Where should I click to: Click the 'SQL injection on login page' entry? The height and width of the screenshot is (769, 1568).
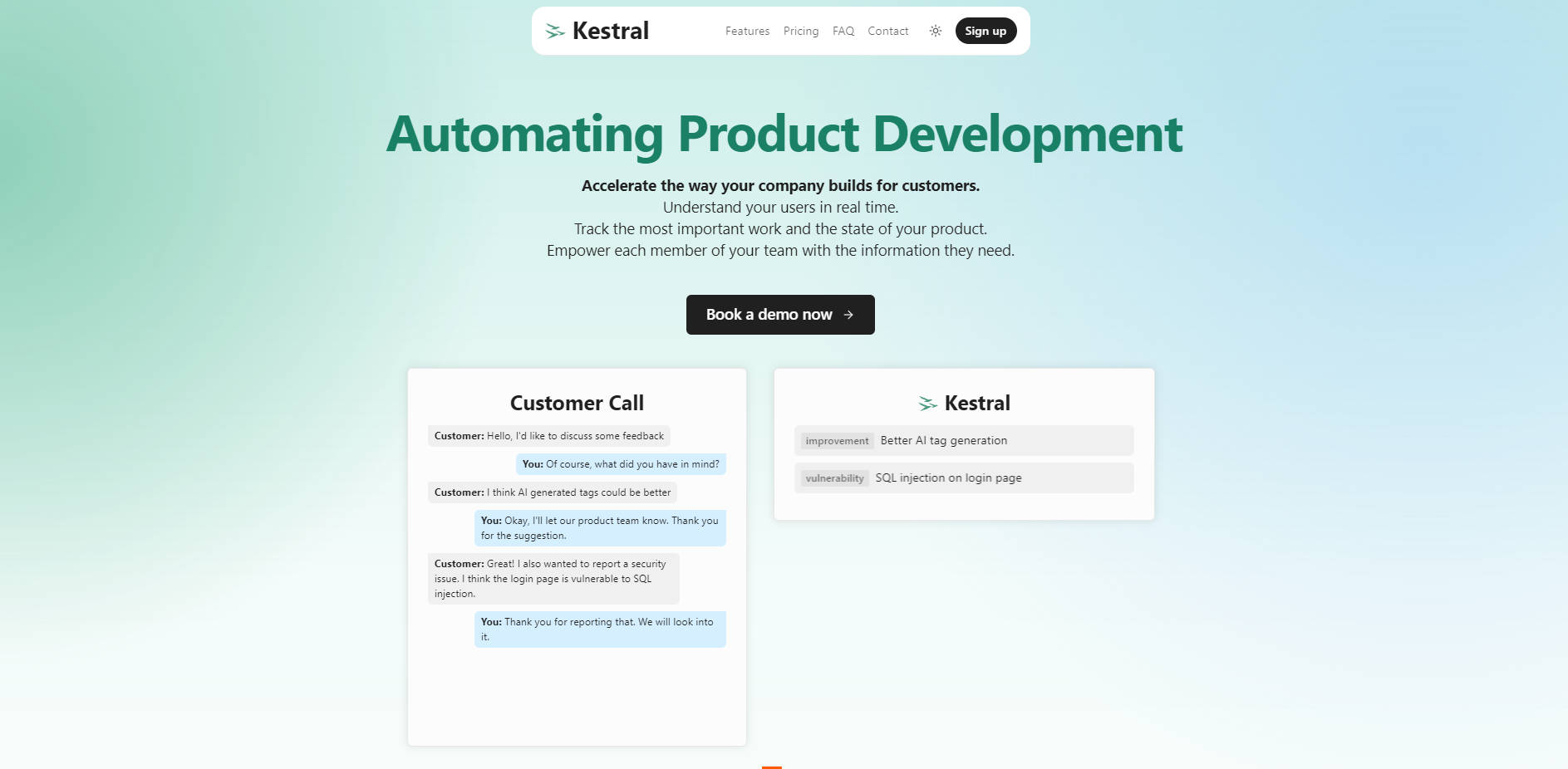pyautogui.click(x=948, y=478)
